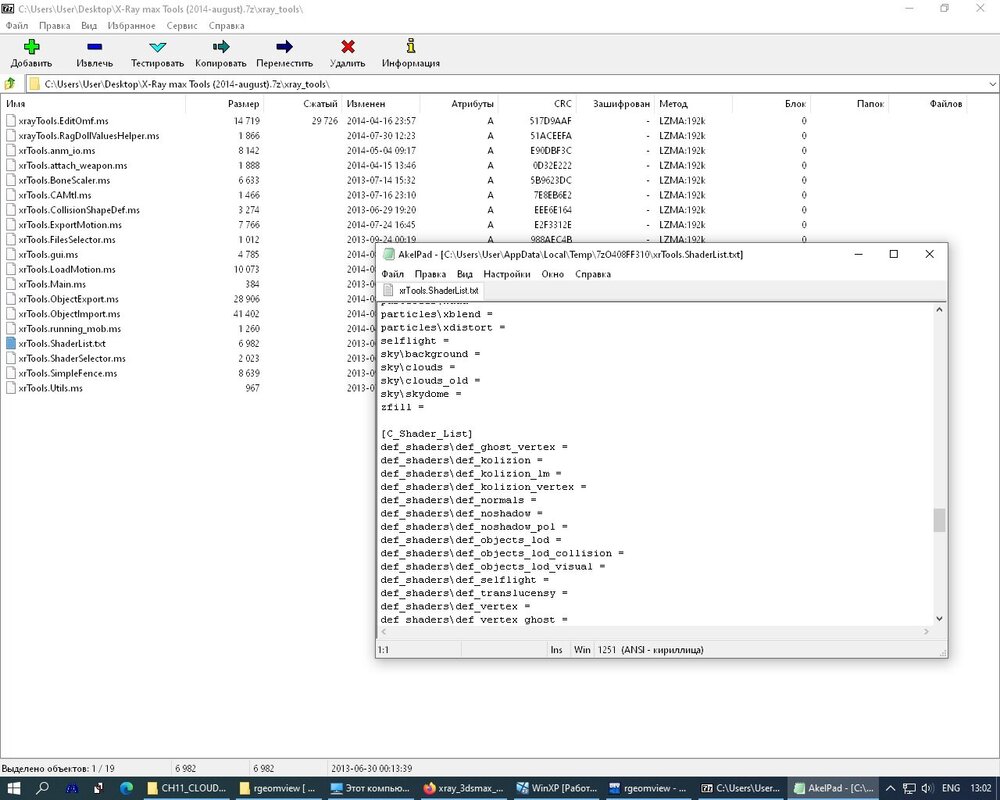Click the red X Delete icon
This screenshot has width=1000, height=800.
[347, 47]
